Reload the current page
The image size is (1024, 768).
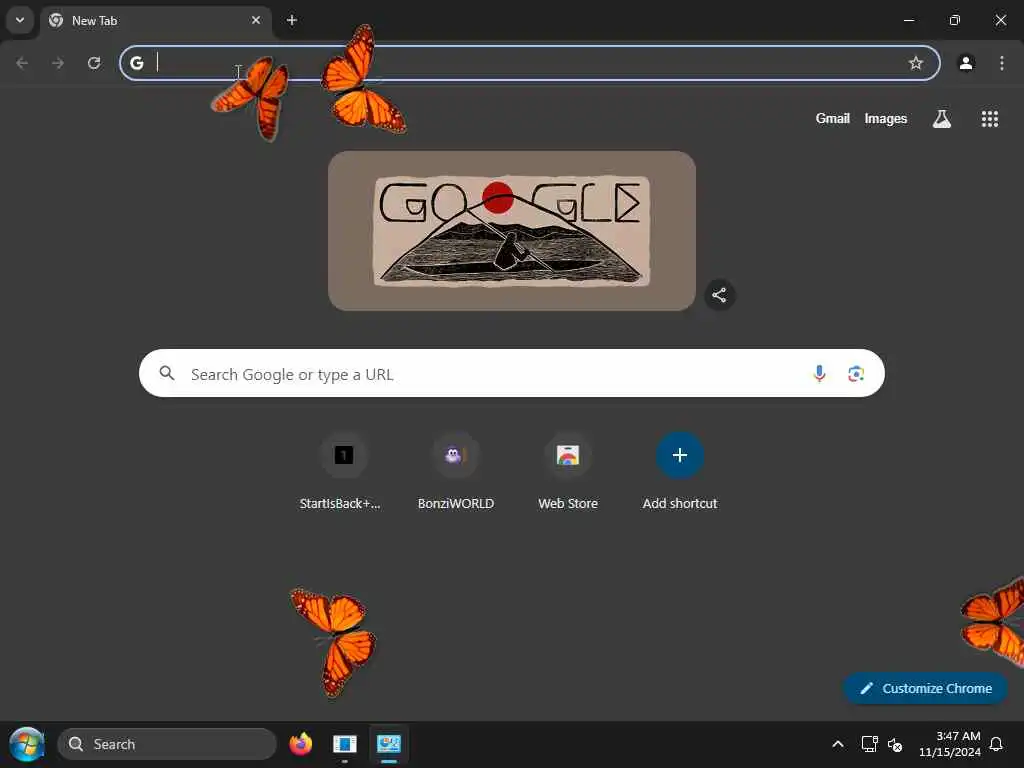(x=94, y=63)
